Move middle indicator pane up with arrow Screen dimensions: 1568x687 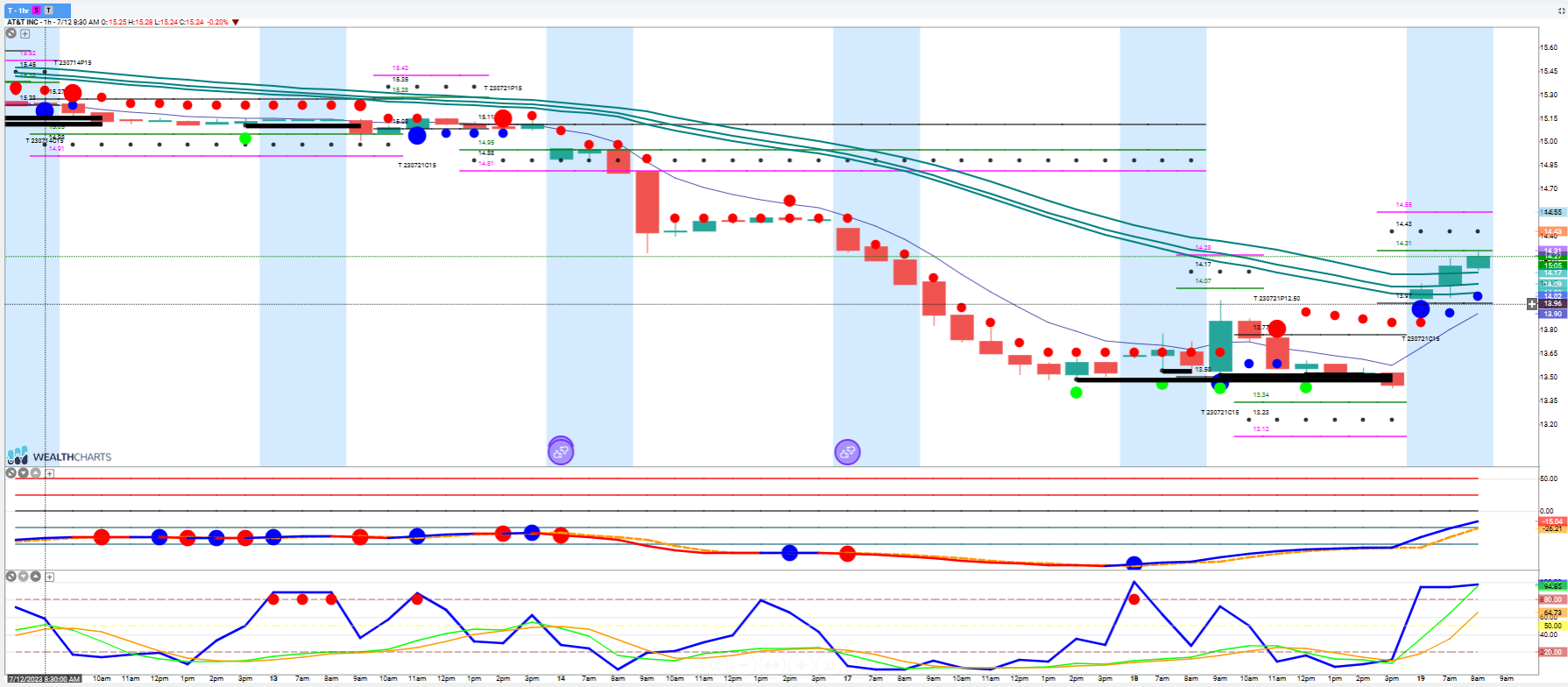point(36,473)
